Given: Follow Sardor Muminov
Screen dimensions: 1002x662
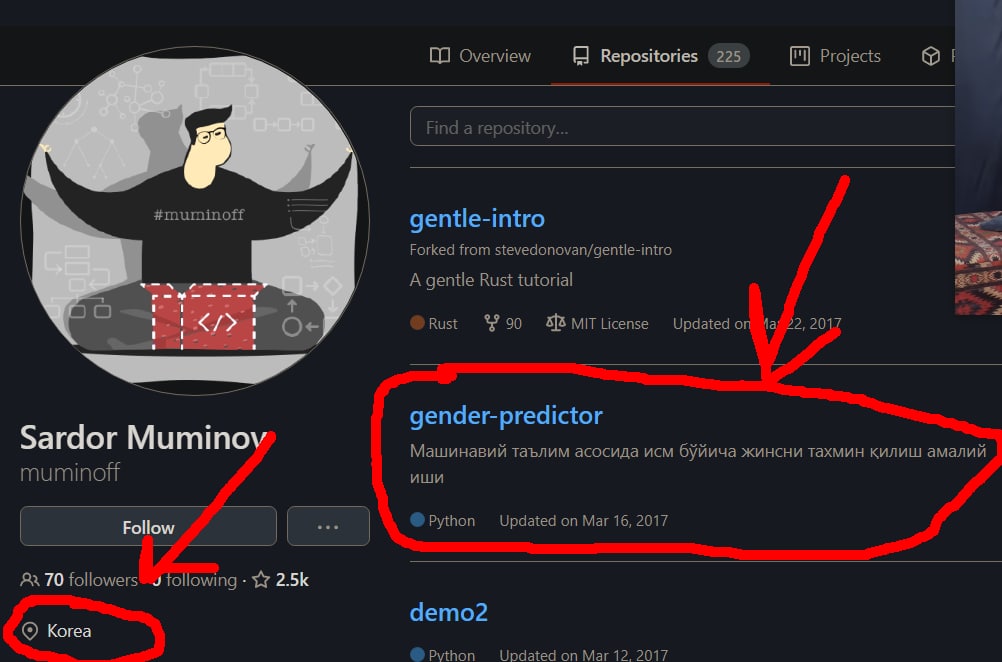Looking at the screenshot, I should pos(148,527).
